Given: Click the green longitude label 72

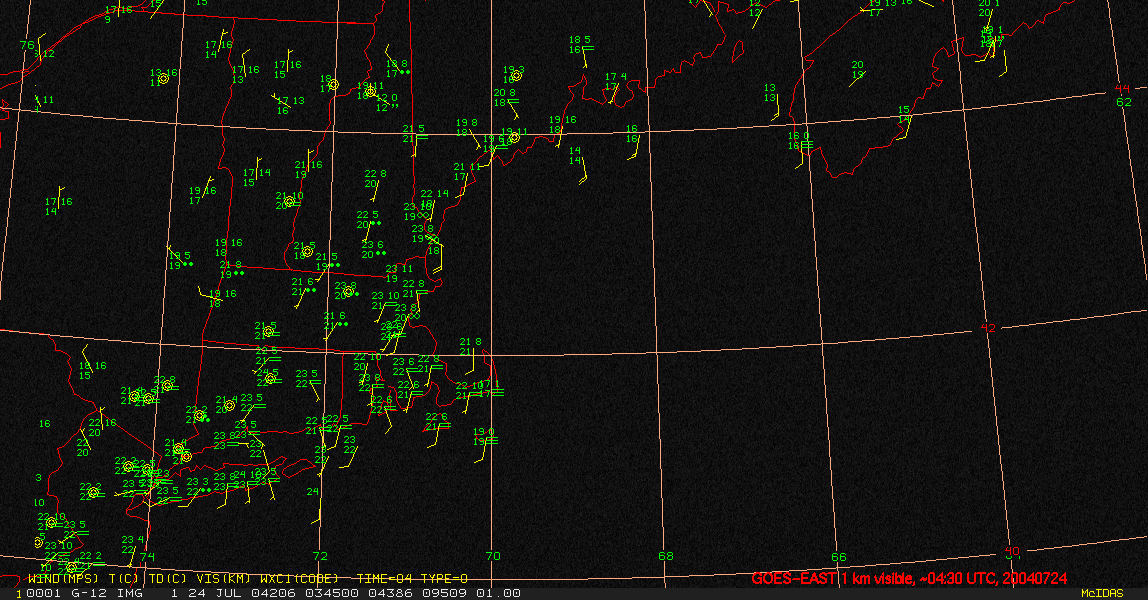Looking at the screenshot, I should (321, 556).
